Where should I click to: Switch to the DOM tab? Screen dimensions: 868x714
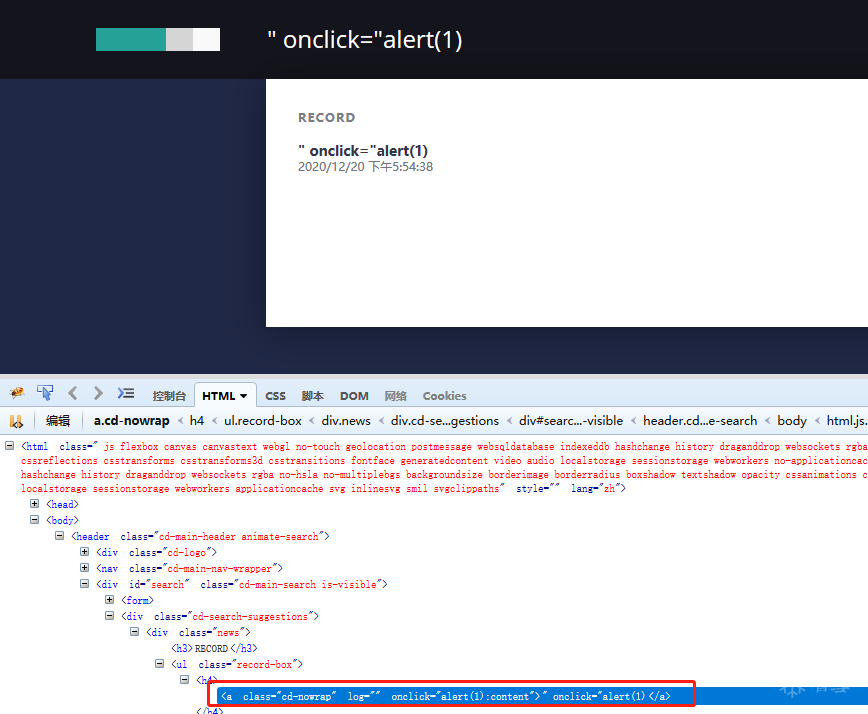point(354,396)
